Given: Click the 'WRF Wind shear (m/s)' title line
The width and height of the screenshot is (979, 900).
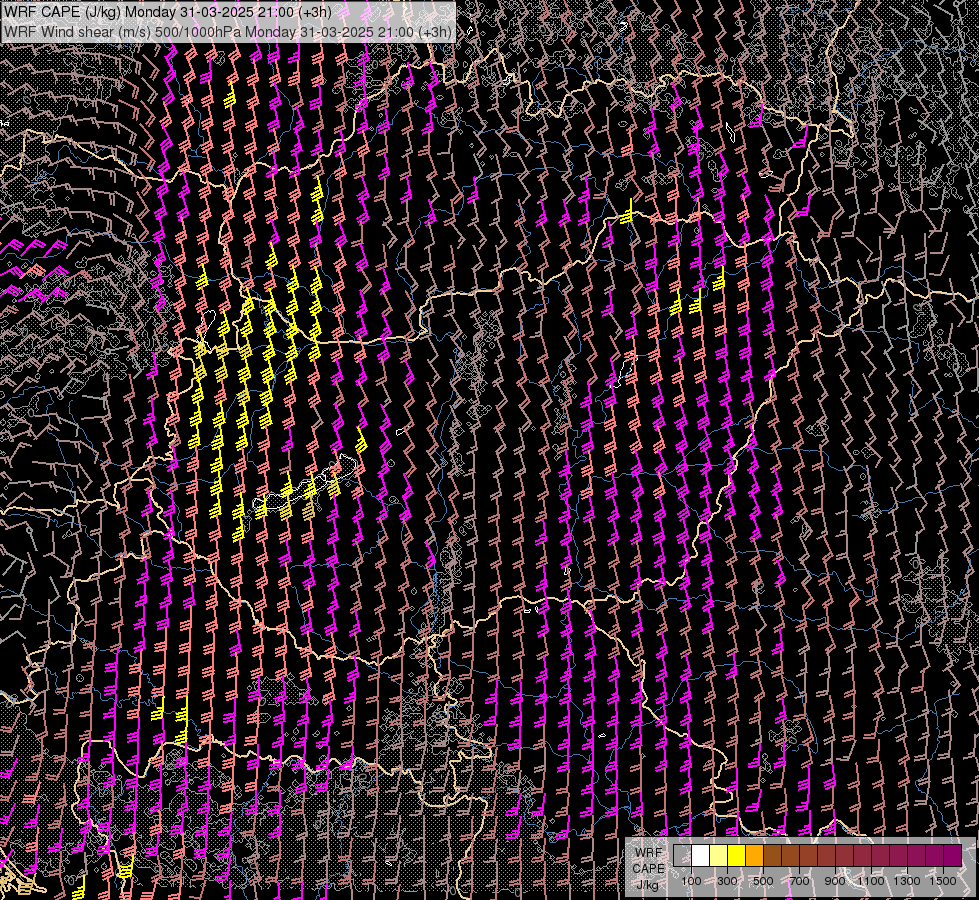Looking at the screenshot, I should point(228,31).
